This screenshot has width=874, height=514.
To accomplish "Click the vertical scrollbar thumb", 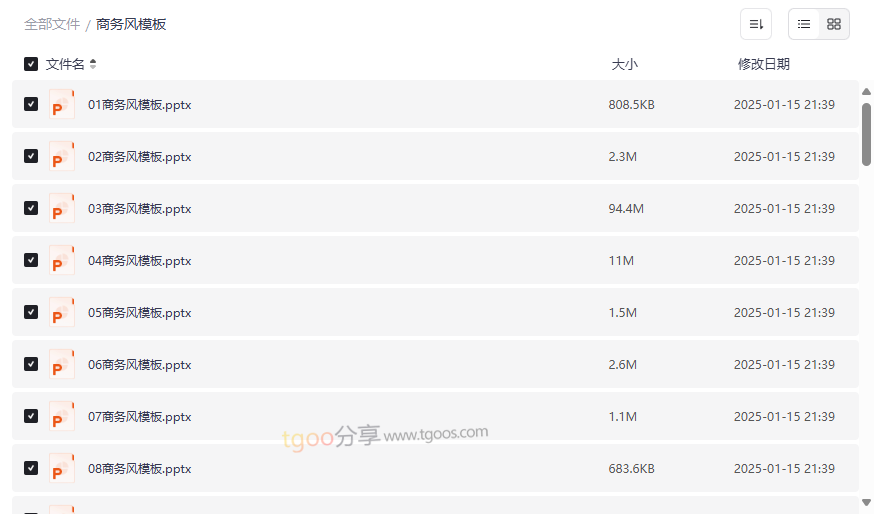I will click(x=866, y=133).
